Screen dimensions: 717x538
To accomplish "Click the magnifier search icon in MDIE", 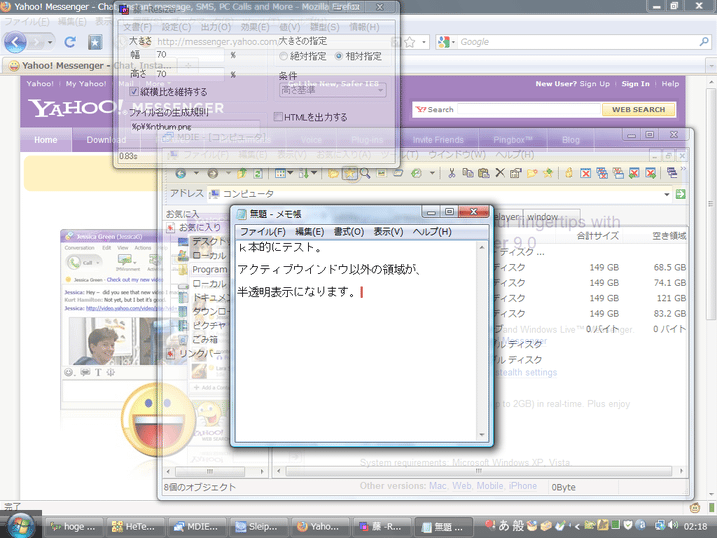I will click(365, 173).
